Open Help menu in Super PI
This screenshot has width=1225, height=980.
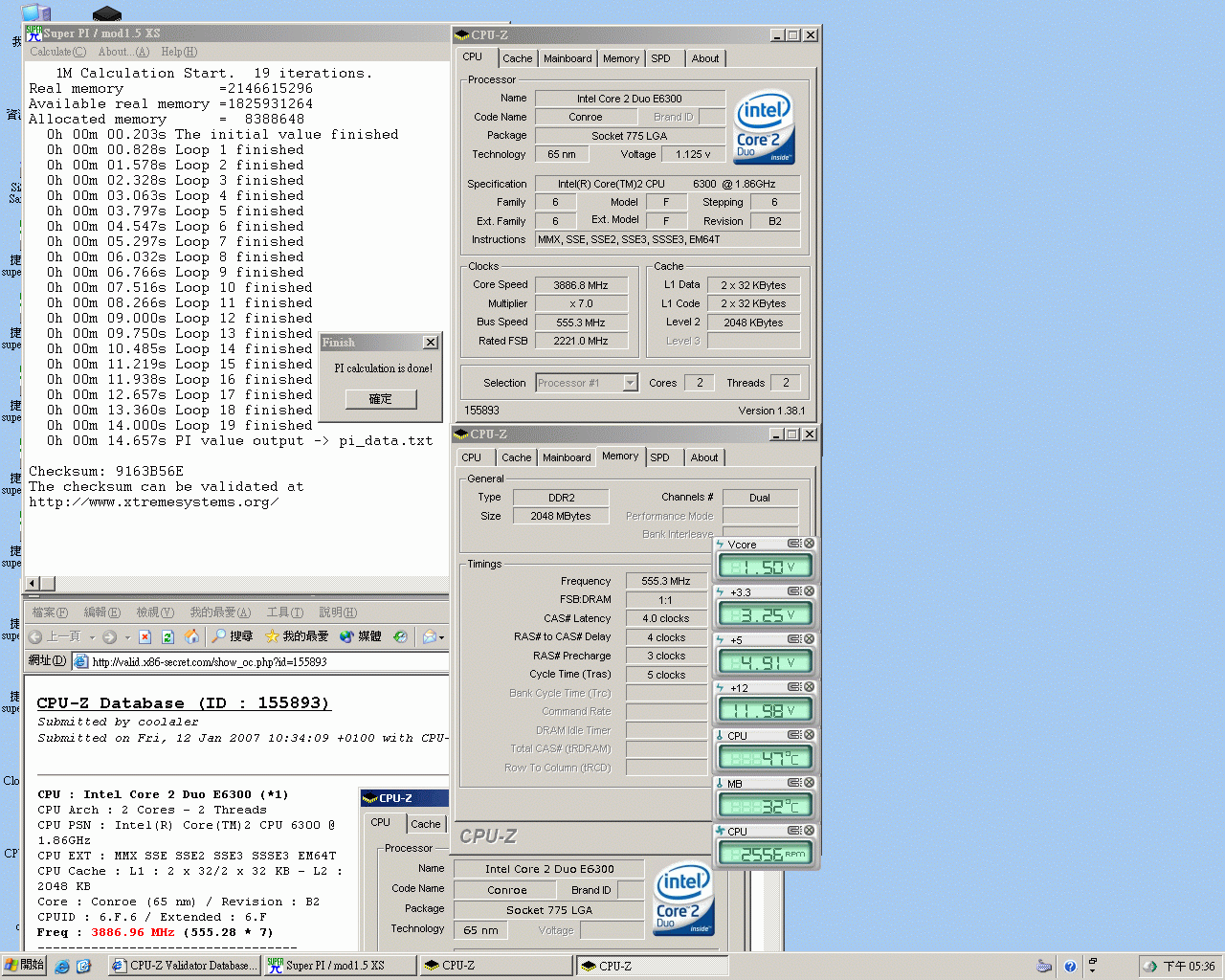[179, 52]
